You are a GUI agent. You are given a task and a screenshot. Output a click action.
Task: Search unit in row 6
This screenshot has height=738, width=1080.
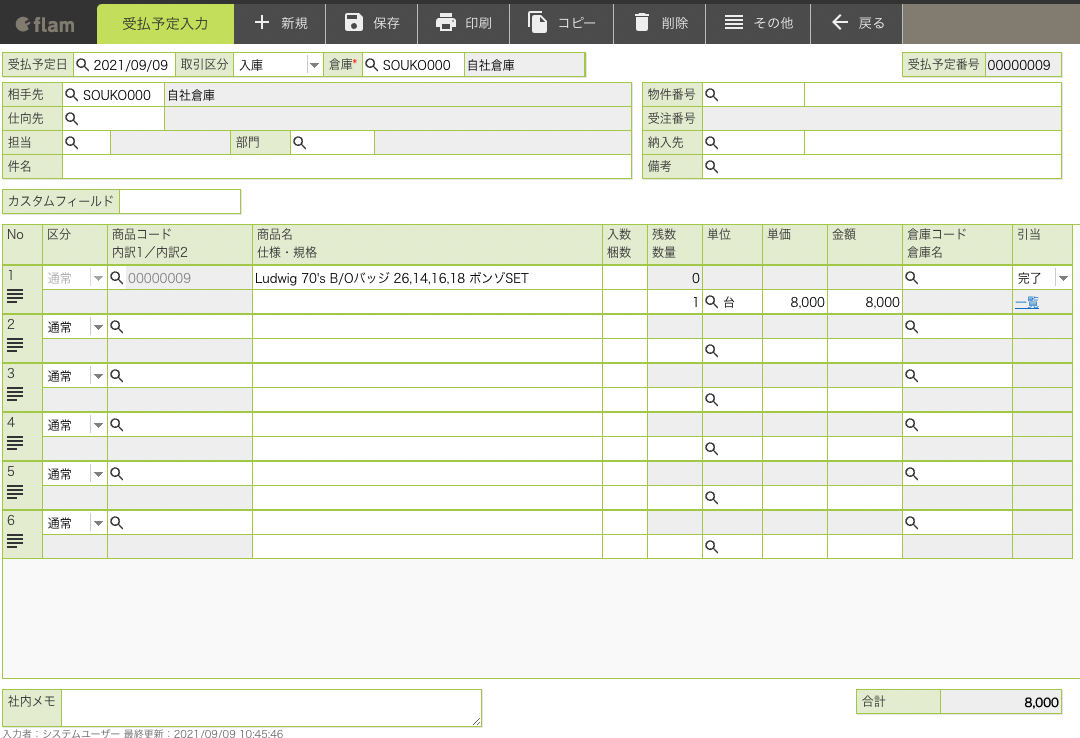pos(712,546)
